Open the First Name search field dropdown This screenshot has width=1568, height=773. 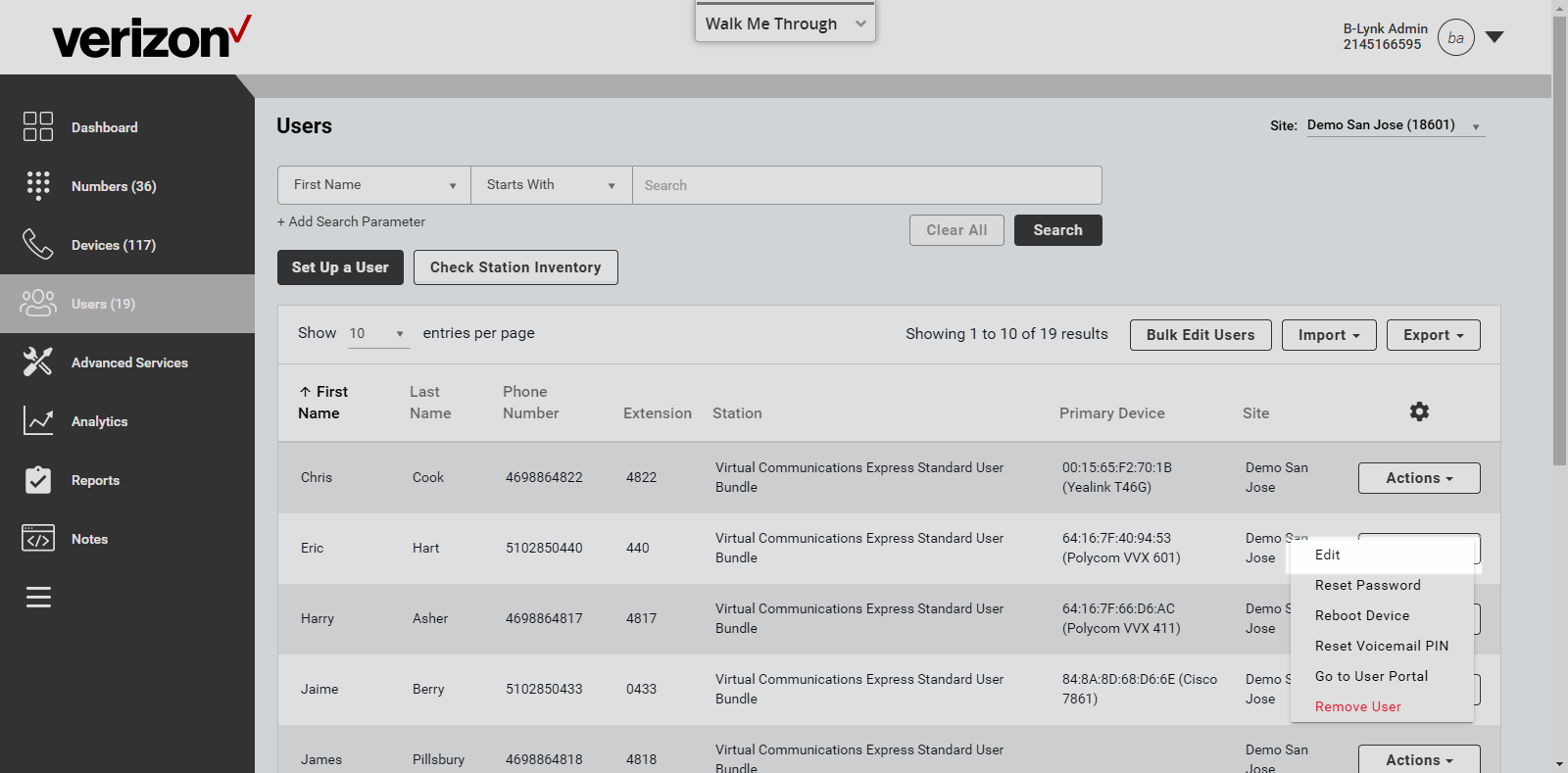coord(374,185)
